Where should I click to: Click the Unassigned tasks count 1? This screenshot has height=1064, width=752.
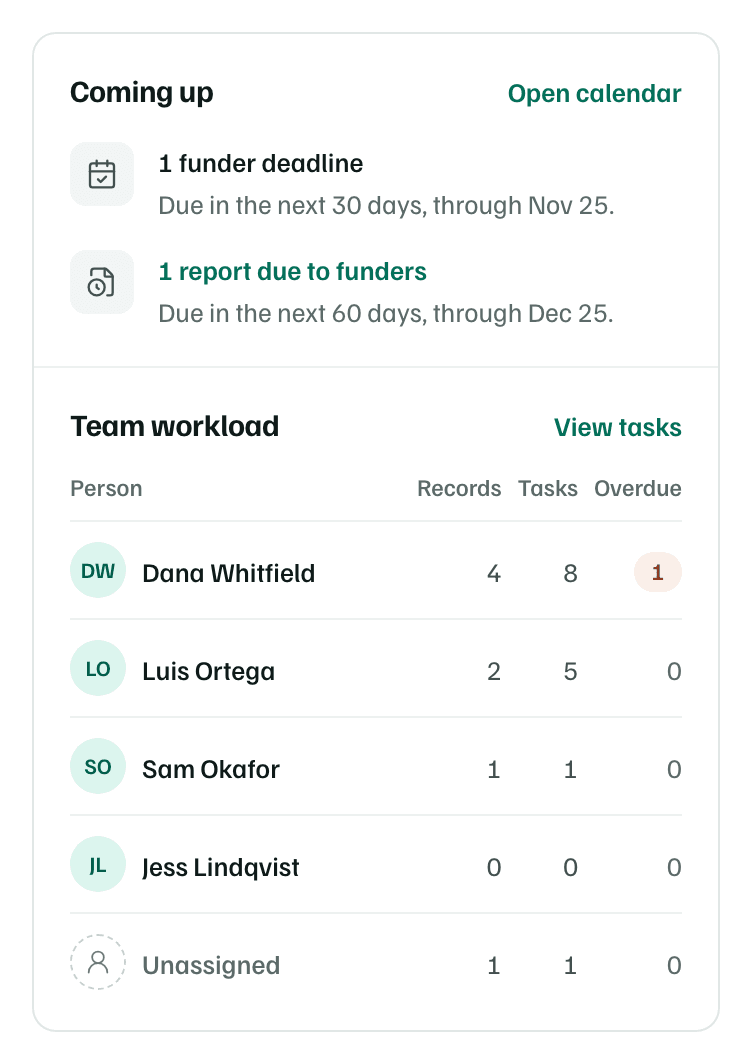tap(570, 966)
